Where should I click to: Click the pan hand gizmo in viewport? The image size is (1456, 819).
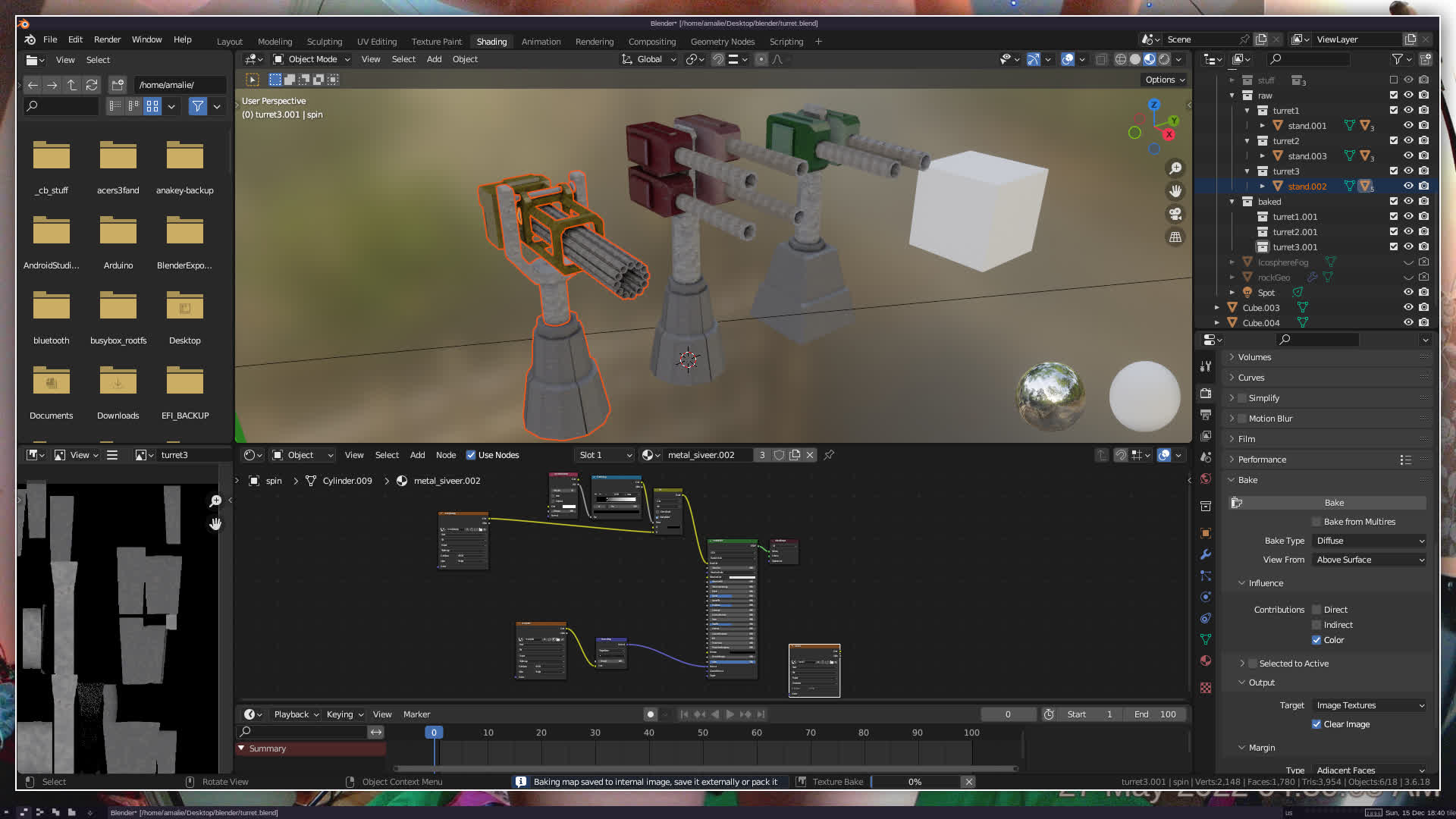click(x=1175, y=191)
